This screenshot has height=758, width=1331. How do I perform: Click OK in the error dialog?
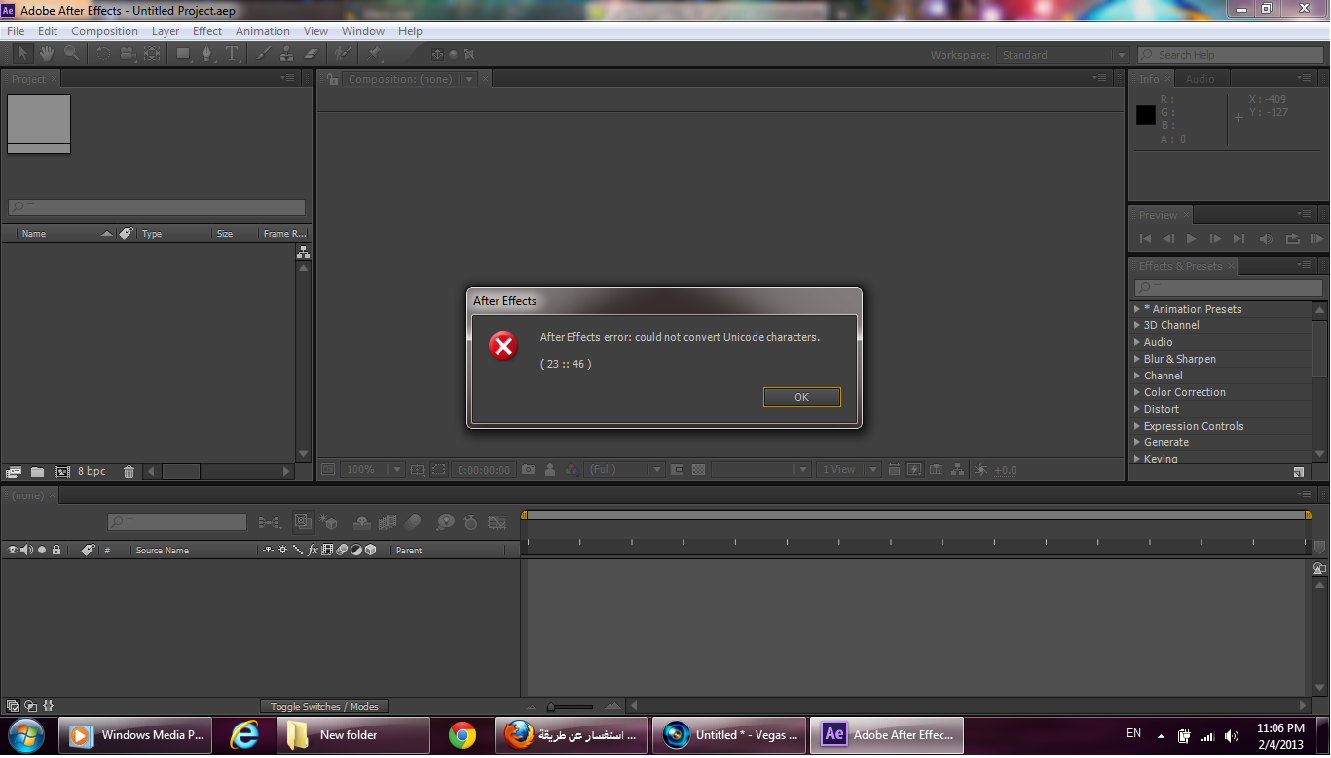[801, 397]
